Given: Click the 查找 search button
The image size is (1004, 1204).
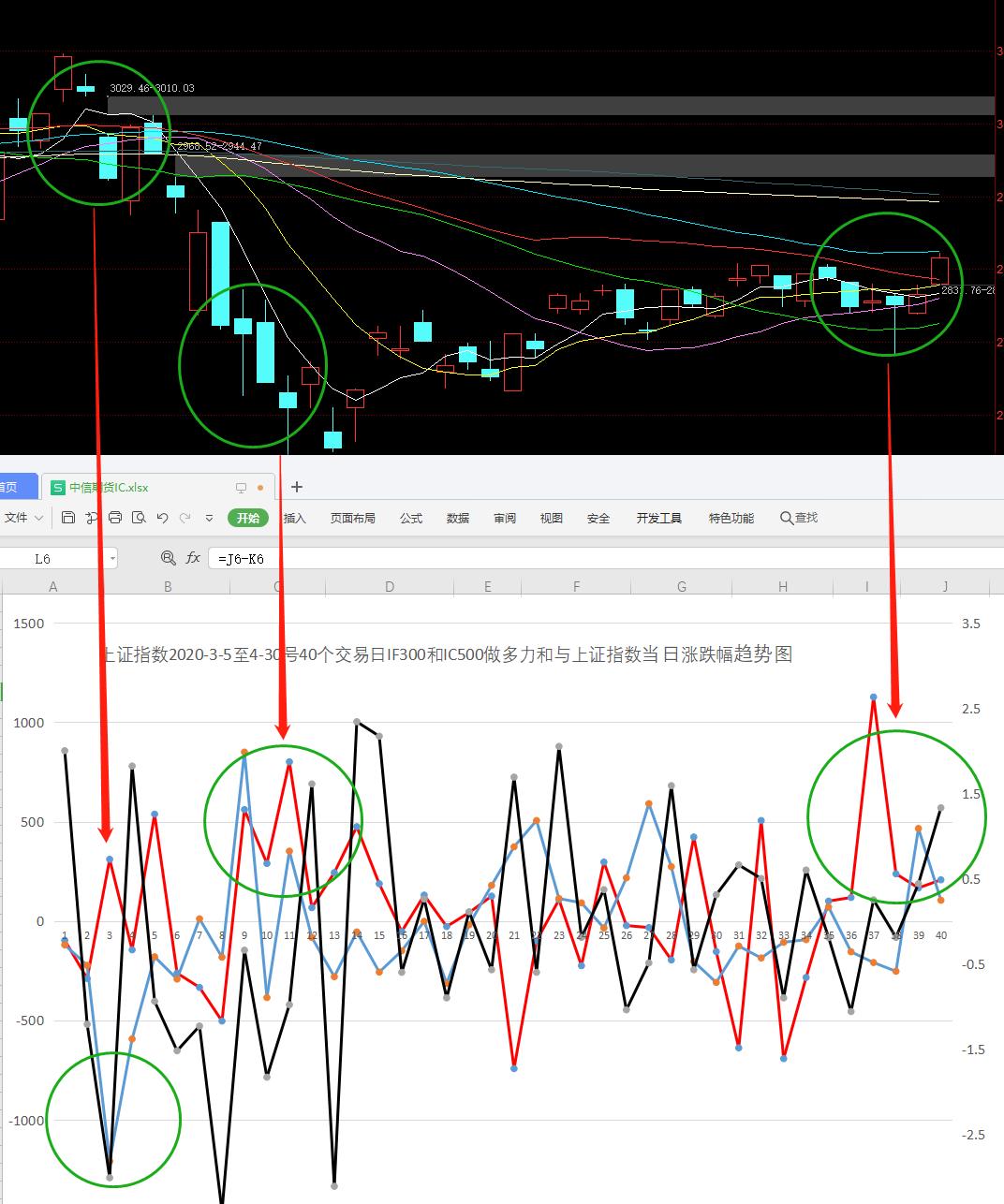Looking at the screenshot, I should point(799,518).
